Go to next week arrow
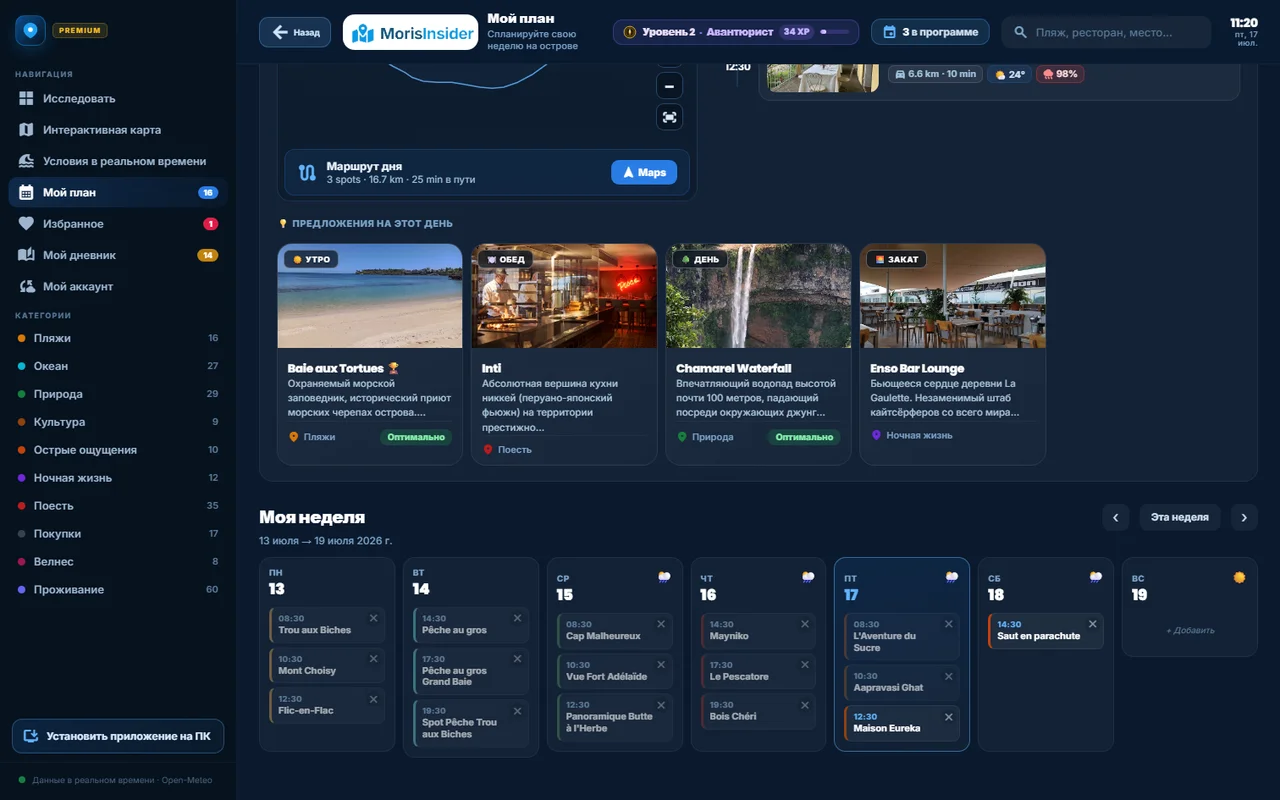The image size is (1280, 800). coord(1244,517)
